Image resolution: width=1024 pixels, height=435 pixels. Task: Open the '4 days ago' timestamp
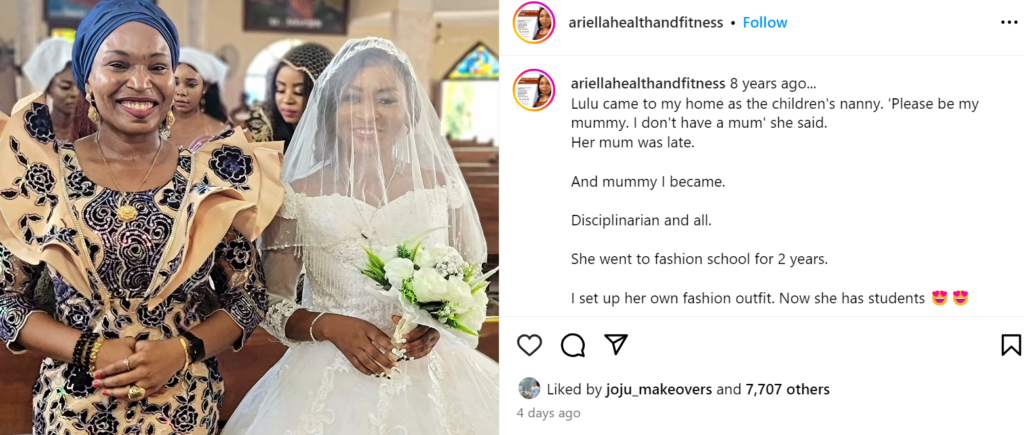point(547,413)
